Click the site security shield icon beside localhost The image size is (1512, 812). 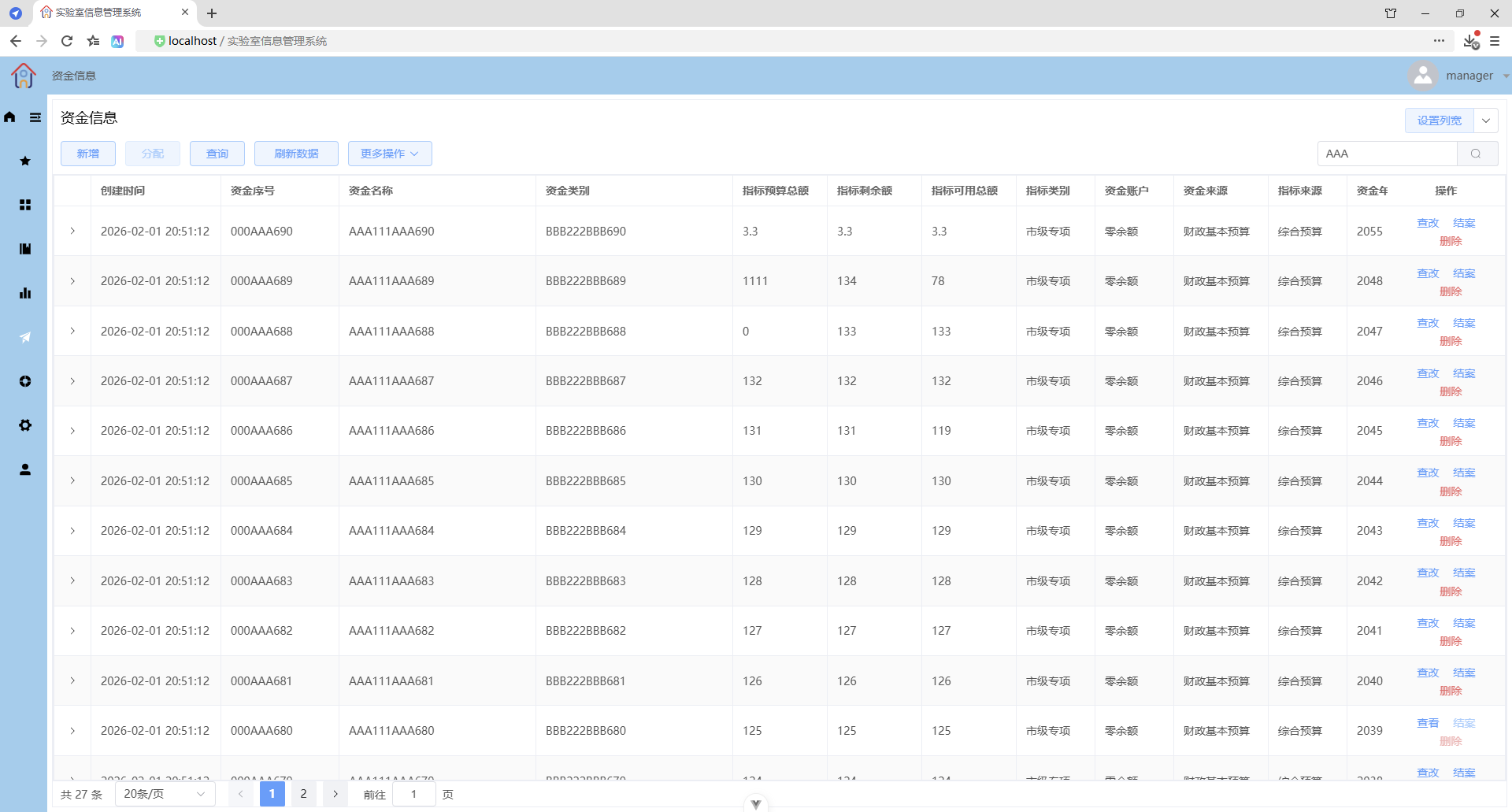tap(159, 41)
